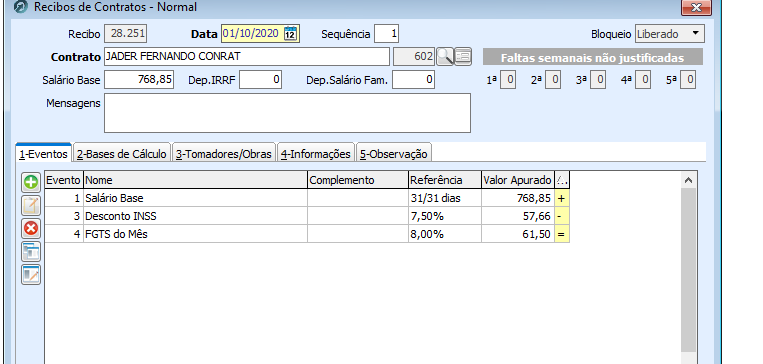763x364 pixels.
Task: Click the 3ª week absences field
Action: click(598, 80)
